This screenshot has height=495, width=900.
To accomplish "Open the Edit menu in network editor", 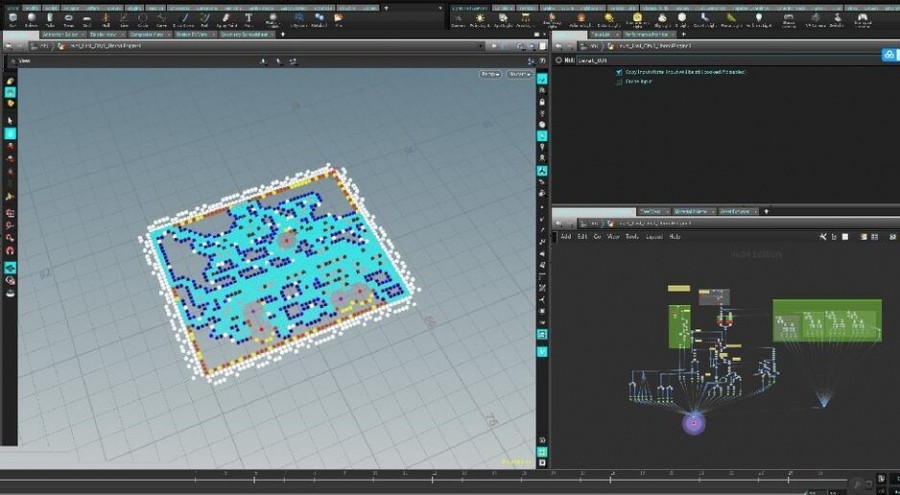I will click(582, 237).
